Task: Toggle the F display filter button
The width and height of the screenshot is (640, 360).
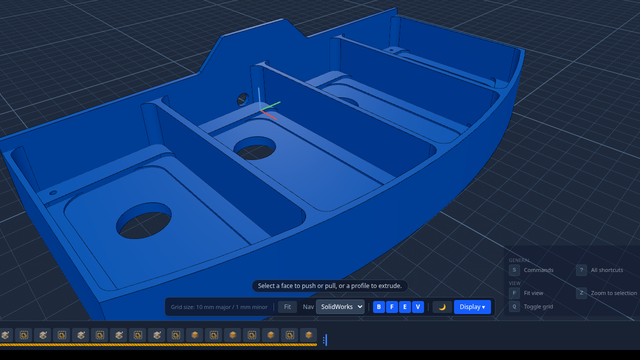Action: (x=392, y=307)
